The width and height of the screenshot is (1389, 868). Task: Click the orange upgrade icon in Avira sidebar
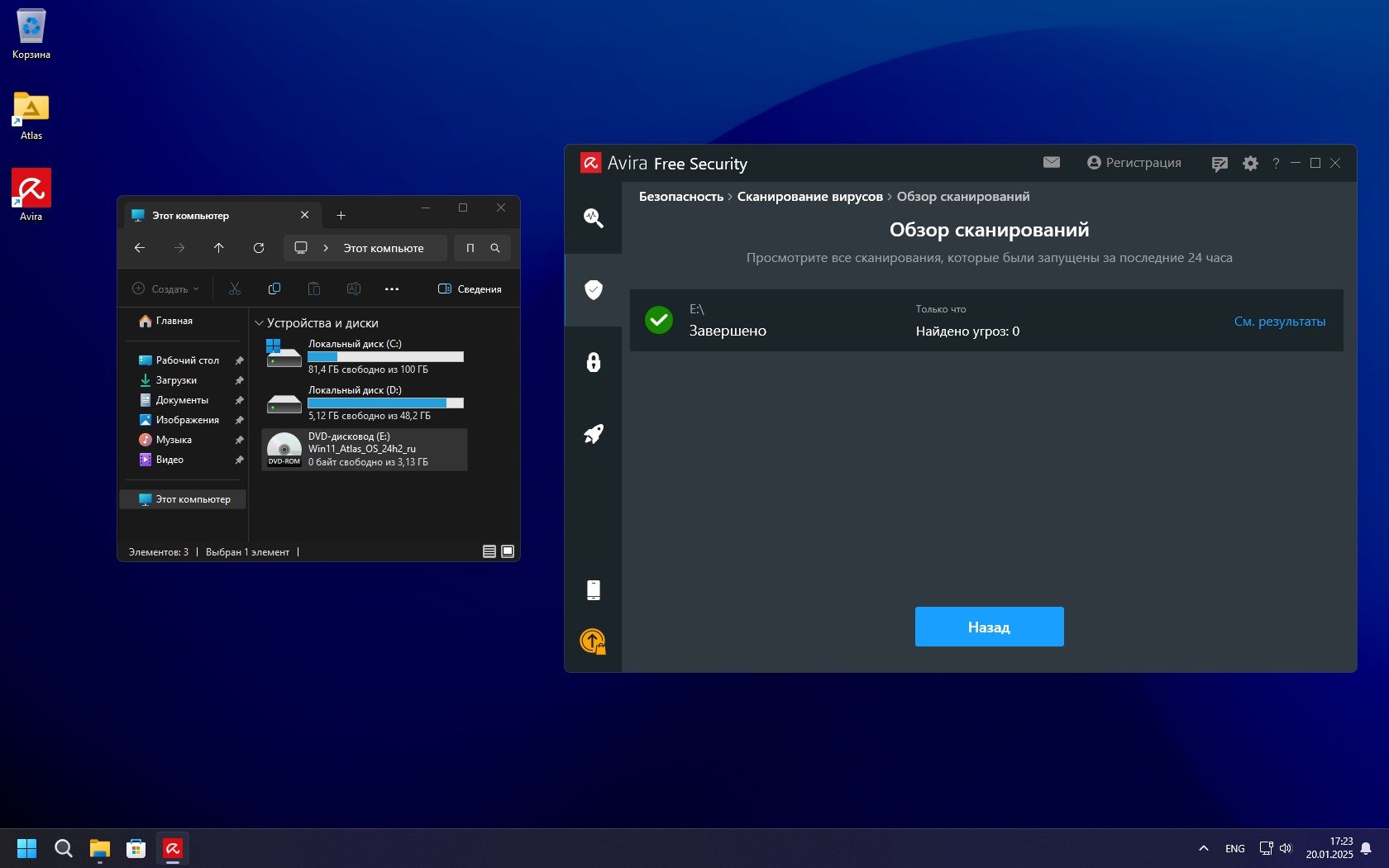point(593,641)
